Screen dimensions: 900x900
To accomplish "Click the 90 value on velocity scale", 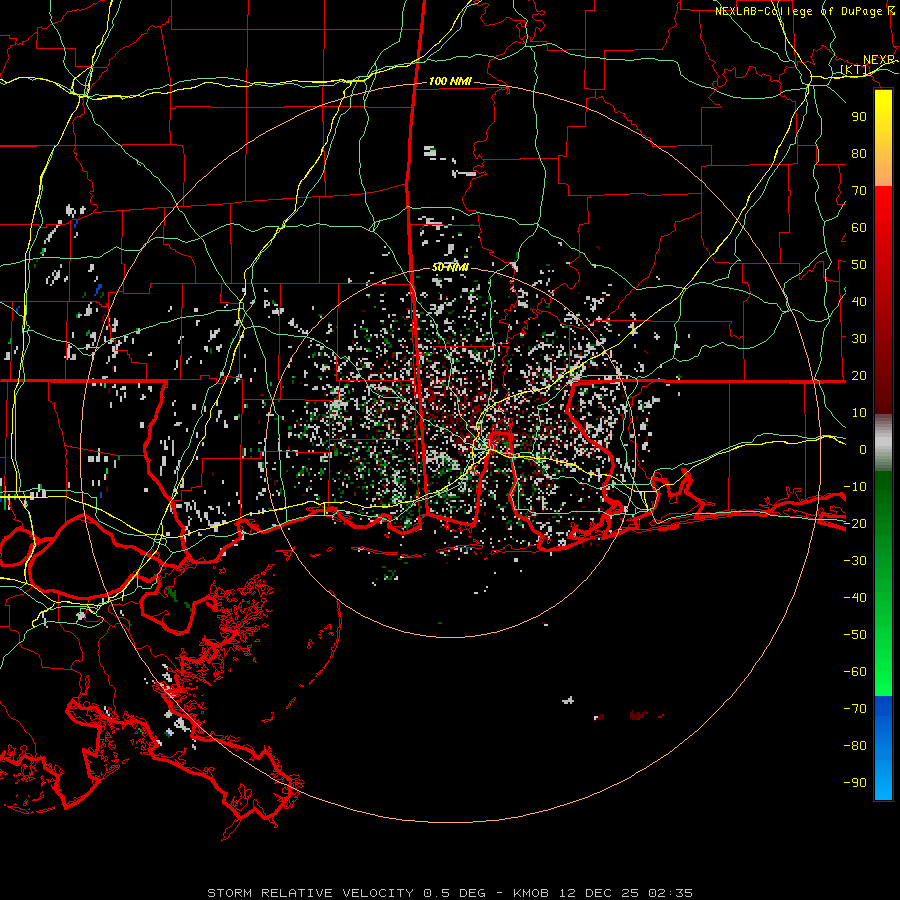I will coord(859,117).
